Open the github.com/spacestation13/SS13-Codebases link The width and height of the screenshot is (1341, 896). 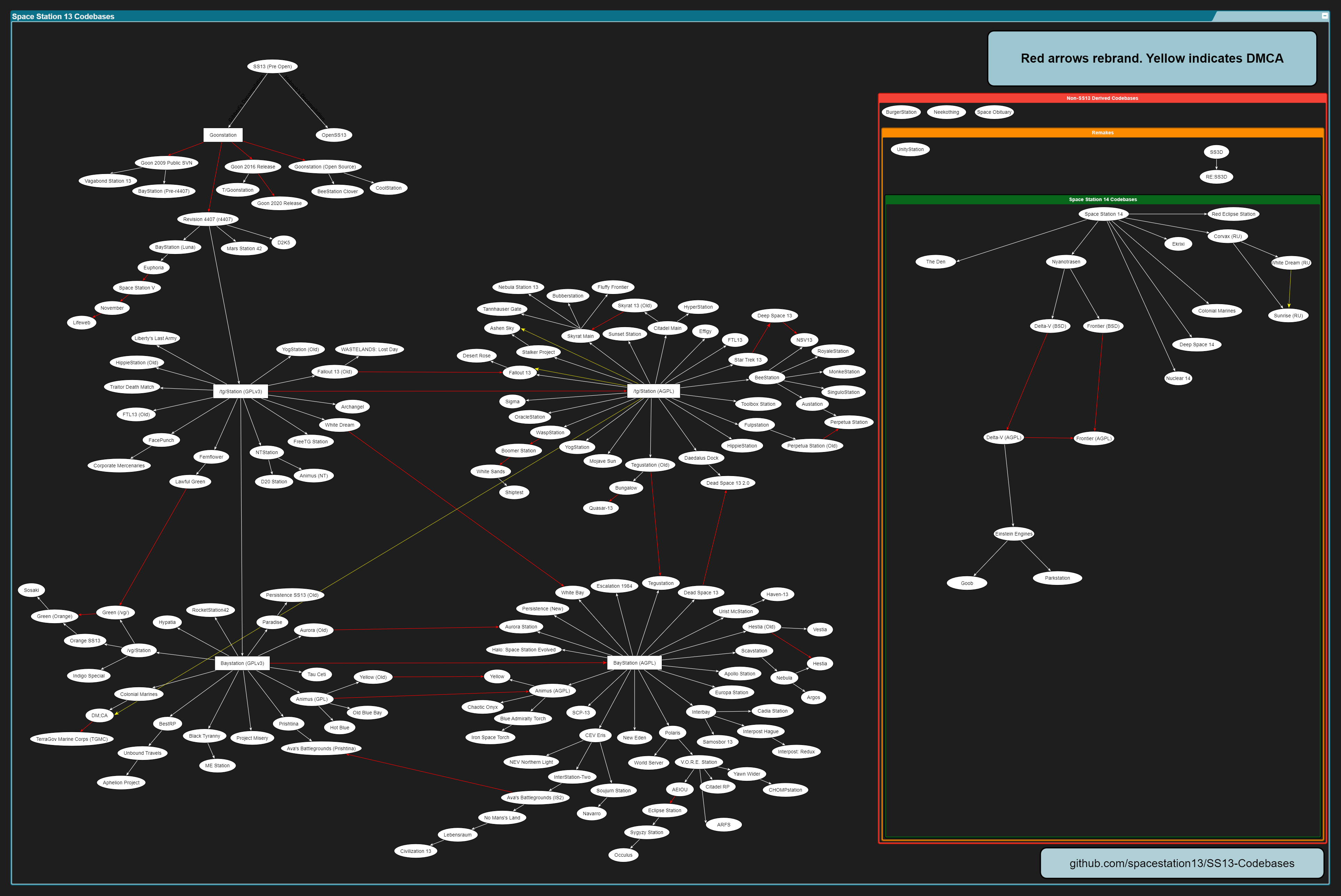tap(1182, 863)
